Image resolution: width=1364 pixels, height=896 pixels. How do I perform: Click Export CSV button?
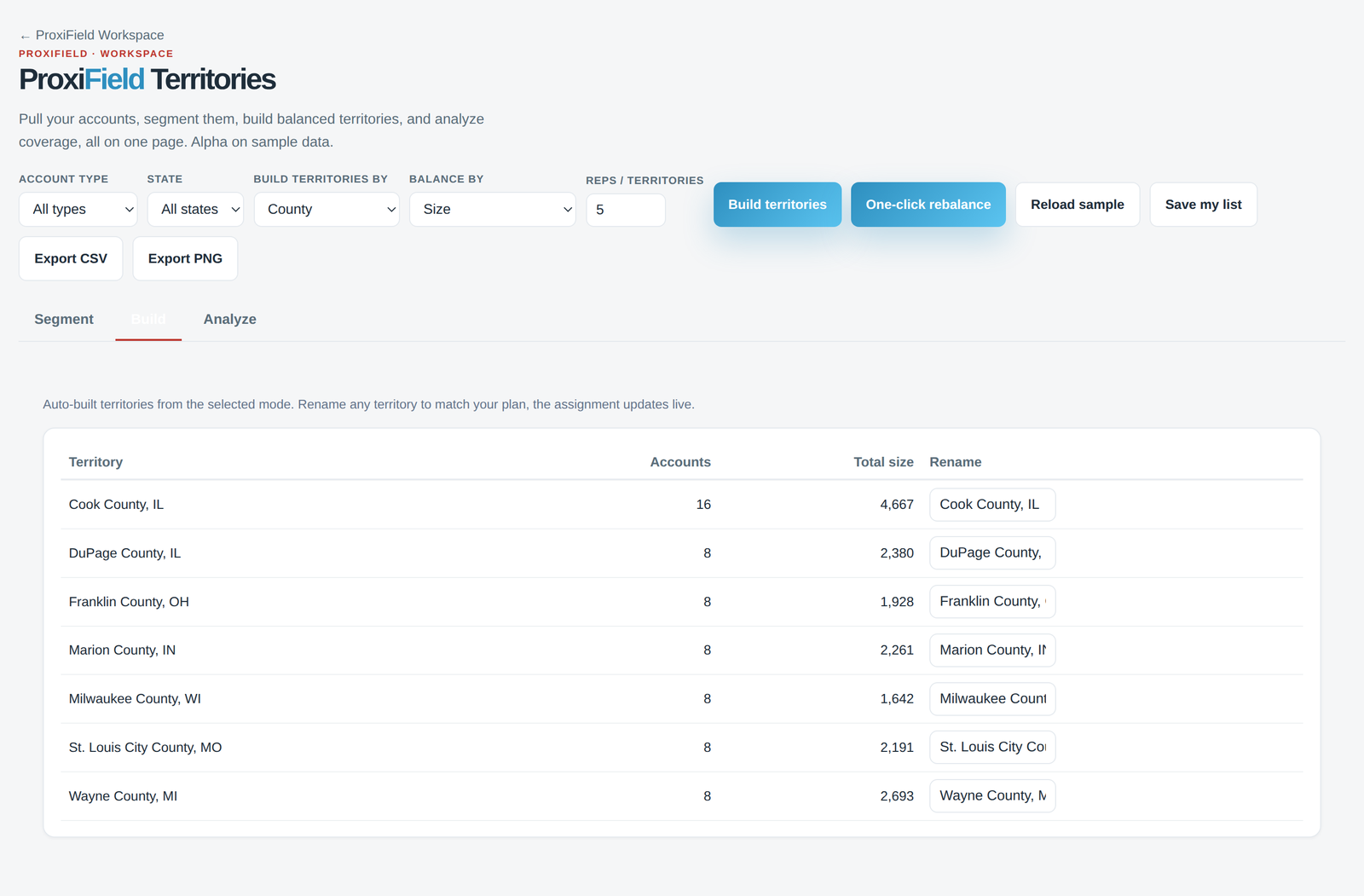(x=71, y=258)
